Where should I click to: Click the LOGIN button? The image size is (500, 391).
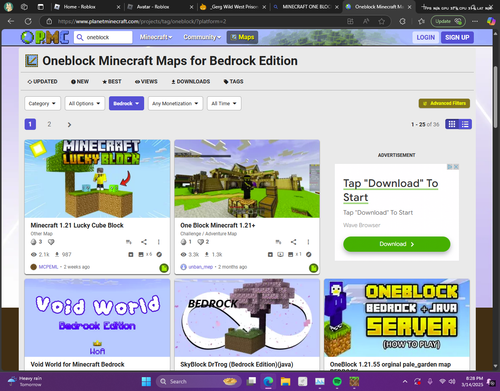point(426,37)
